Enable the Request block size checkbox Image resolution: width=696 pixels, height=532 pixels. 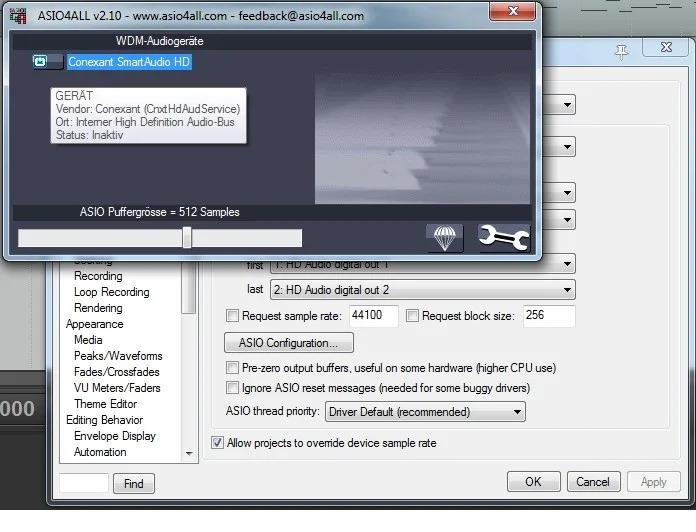[412, 315]
